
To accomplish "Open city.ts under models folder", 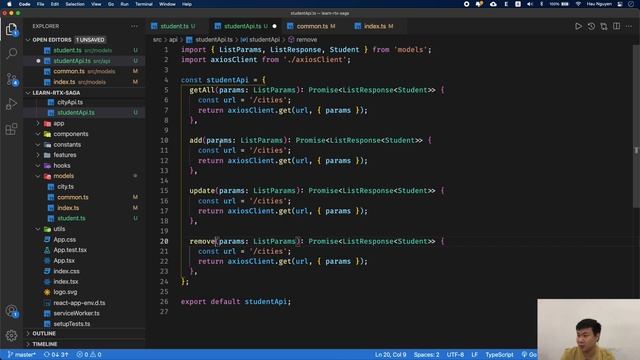I will point(65,187).
